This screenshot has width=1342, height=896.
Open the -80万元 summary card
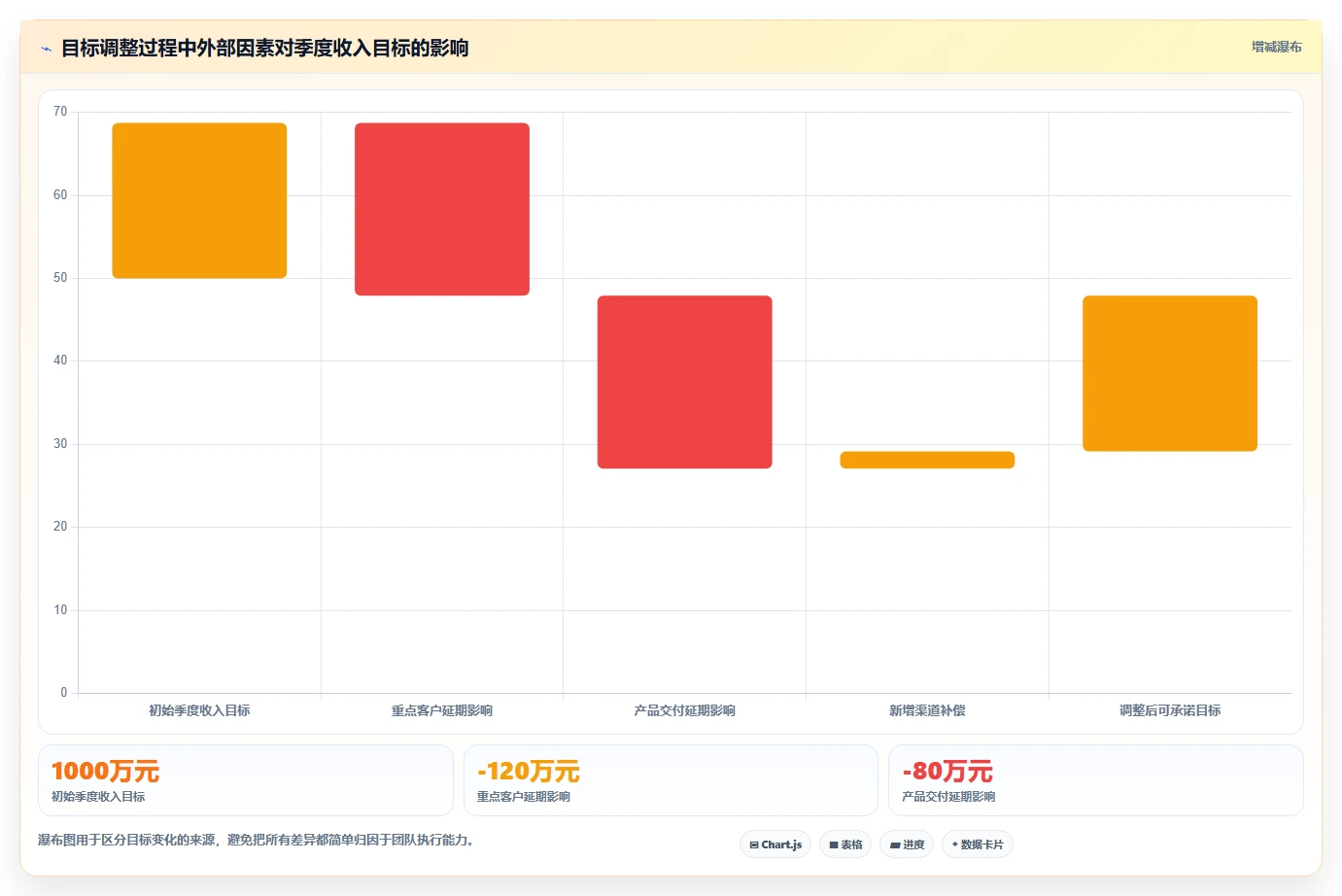pyautogui.click(x=1096, y=780)
